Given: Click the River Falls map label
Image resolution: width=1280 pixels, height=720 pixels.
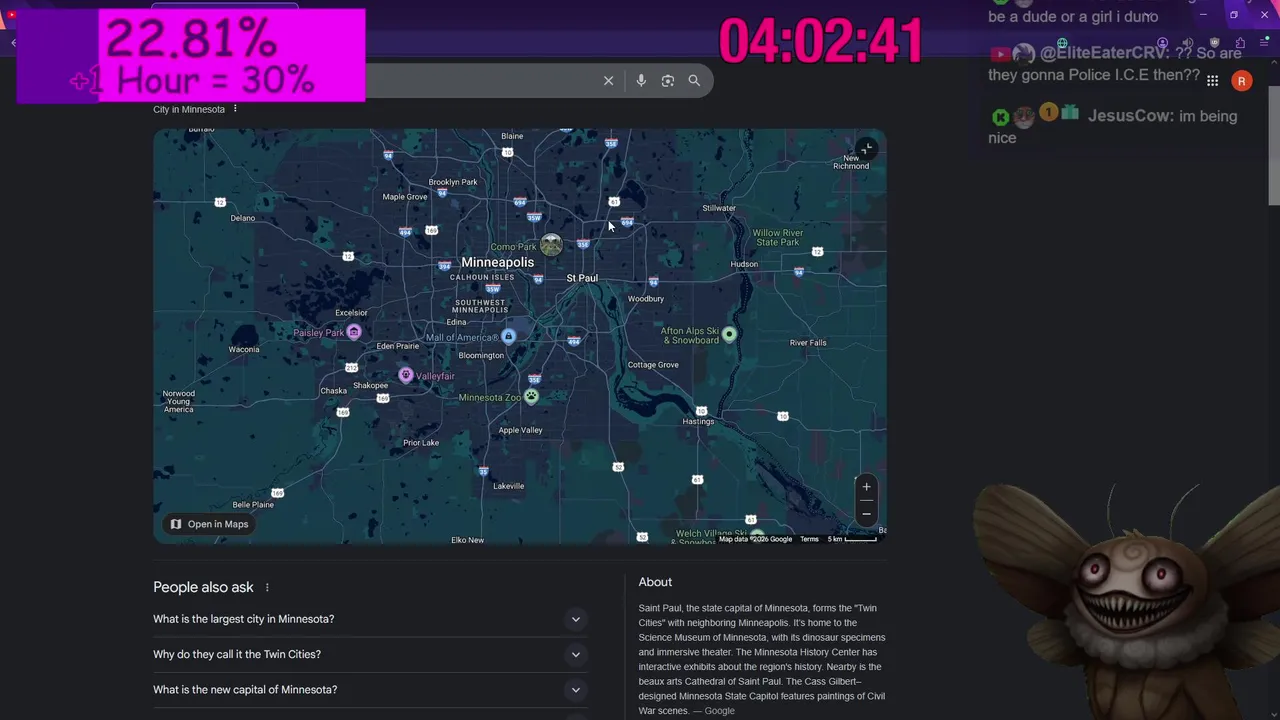Looking at the screenshot, I should pos(808,343).
